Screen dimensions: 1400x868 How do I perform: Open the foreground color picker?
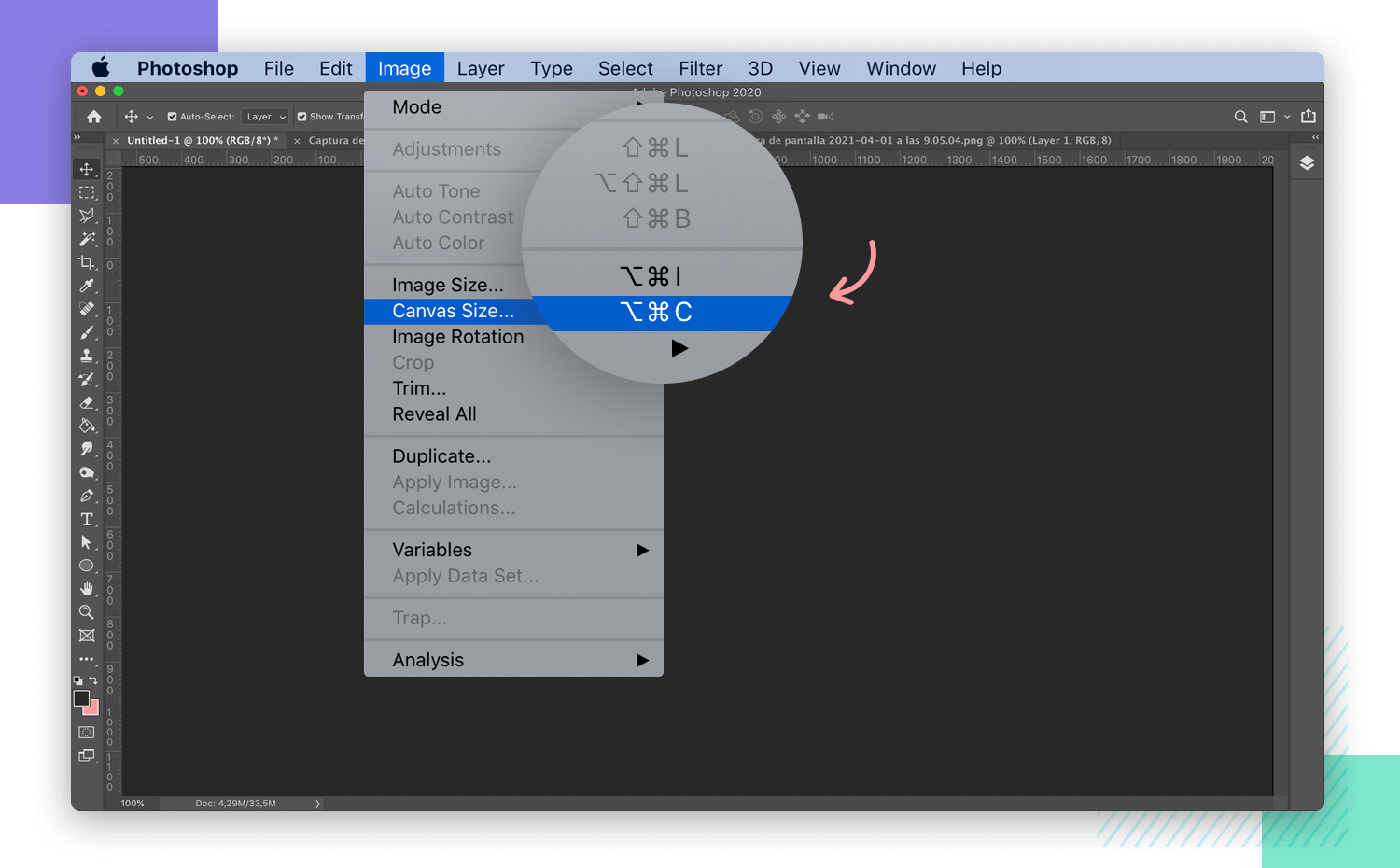81,698
